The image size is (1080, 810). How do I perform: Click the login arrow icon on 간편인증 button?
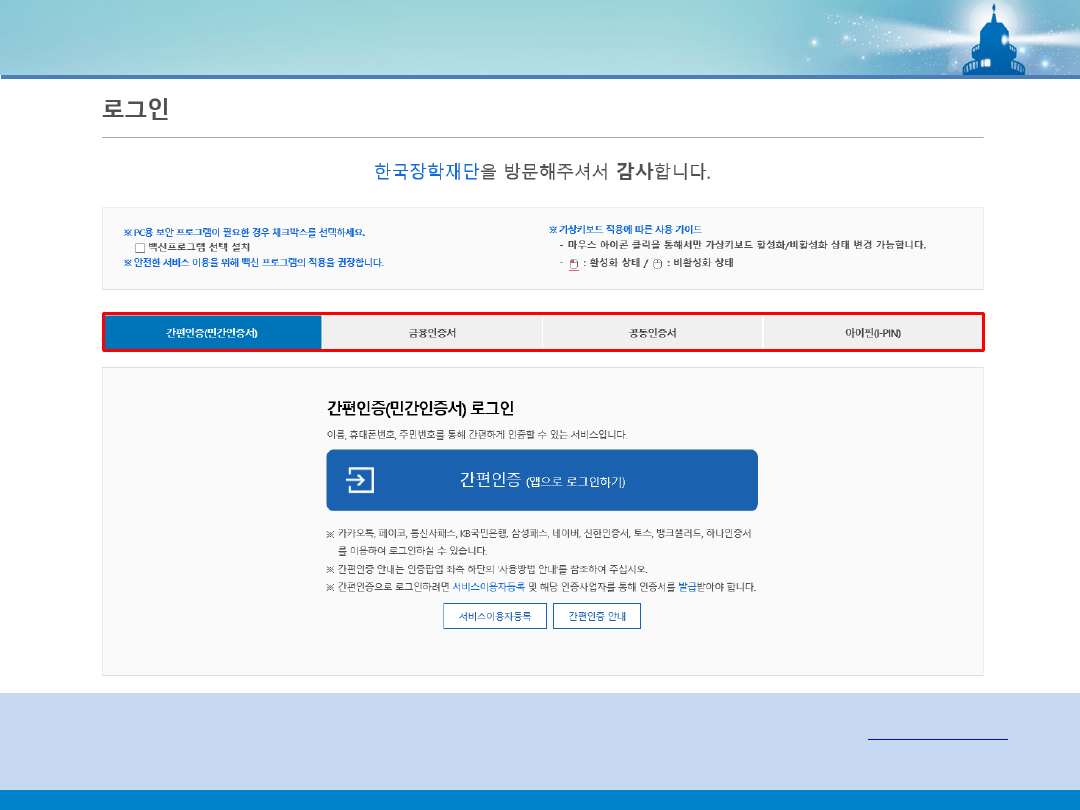point(360,480)
